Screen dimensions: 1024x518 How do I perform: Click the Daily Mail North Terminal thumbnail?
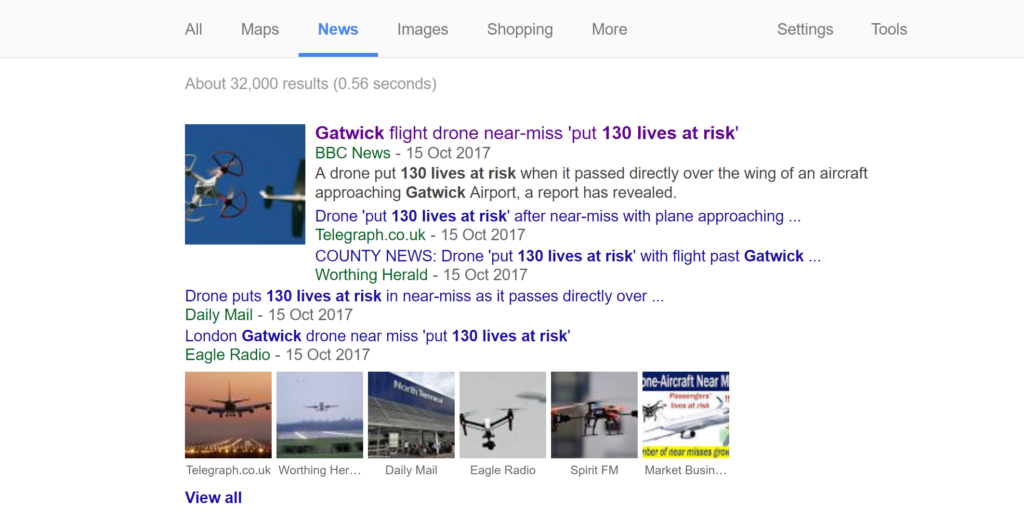coord(411,415)
